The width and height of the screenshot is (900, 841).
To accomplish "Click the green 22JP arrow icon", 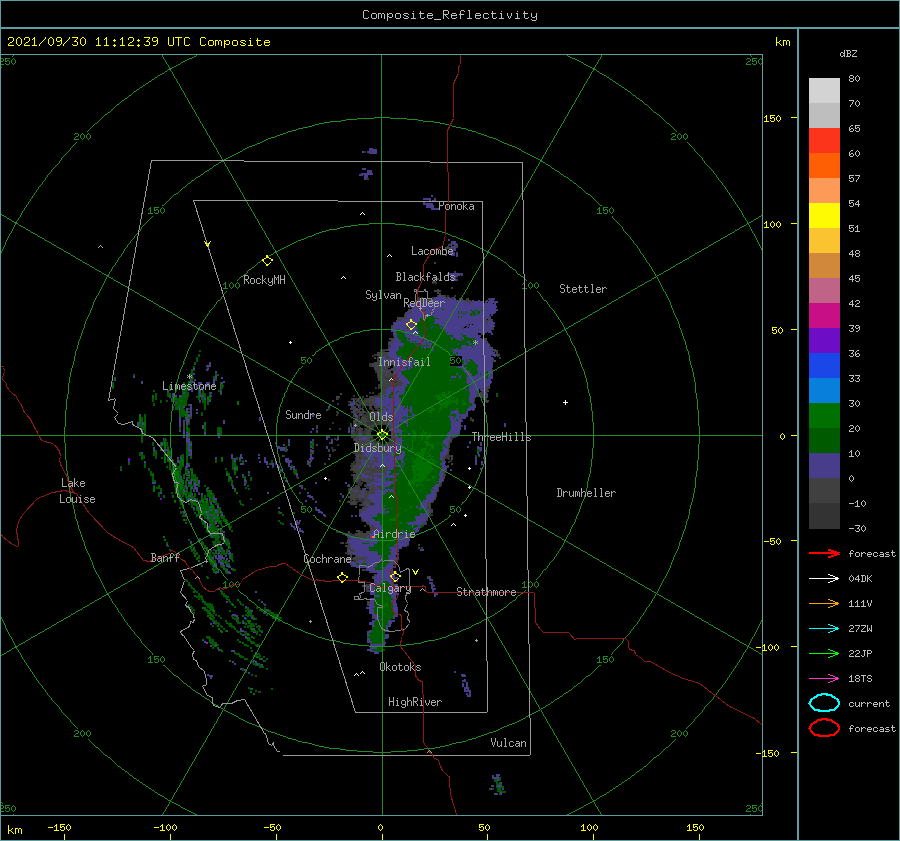I will coord(824,653).
